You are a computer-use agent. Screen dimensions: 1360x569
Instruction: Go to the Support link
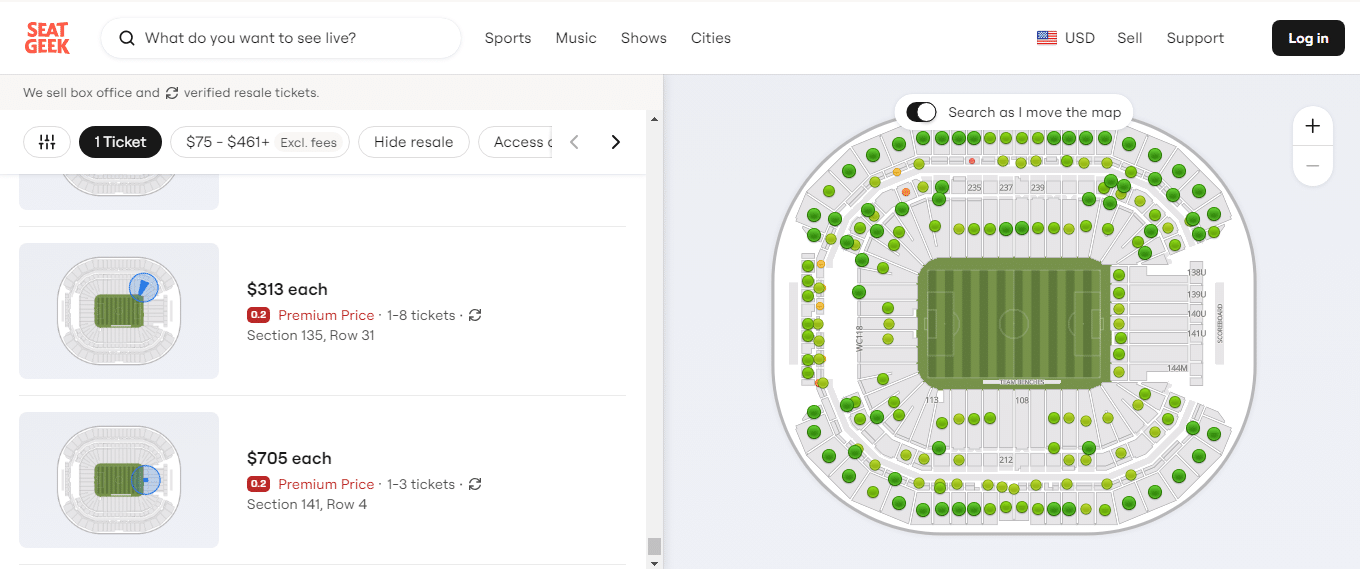point(1195,38)
